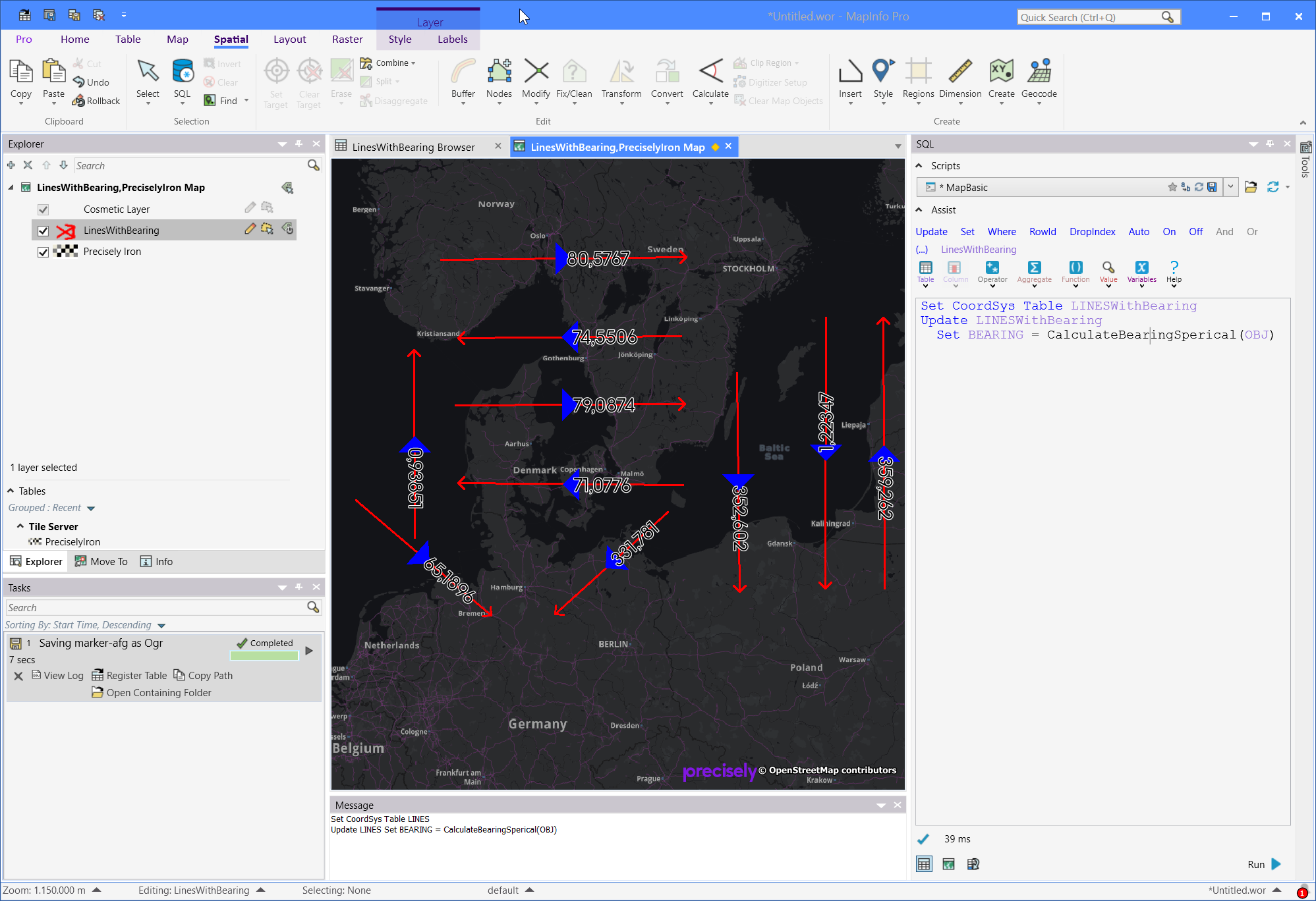Click the Create points icon

click(x=1001, y=71)
